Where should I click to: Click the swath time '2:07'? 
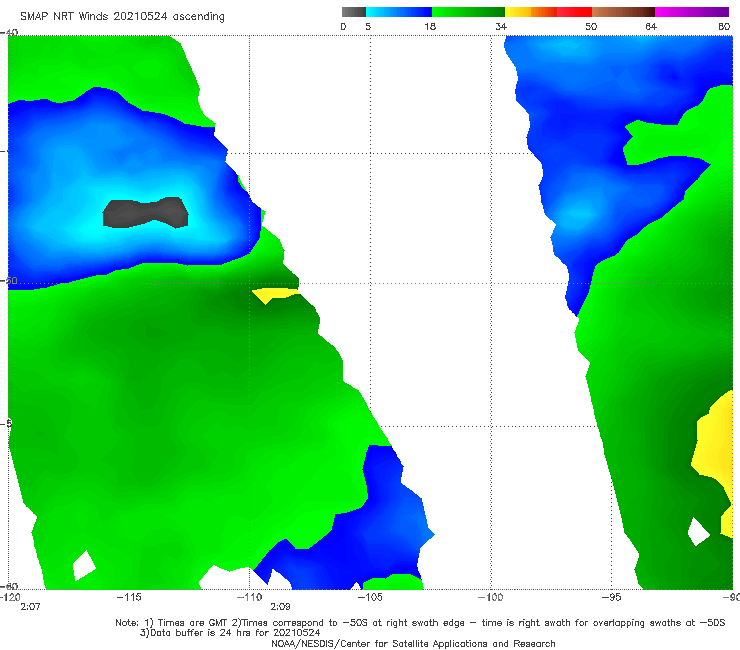point(30,607)
